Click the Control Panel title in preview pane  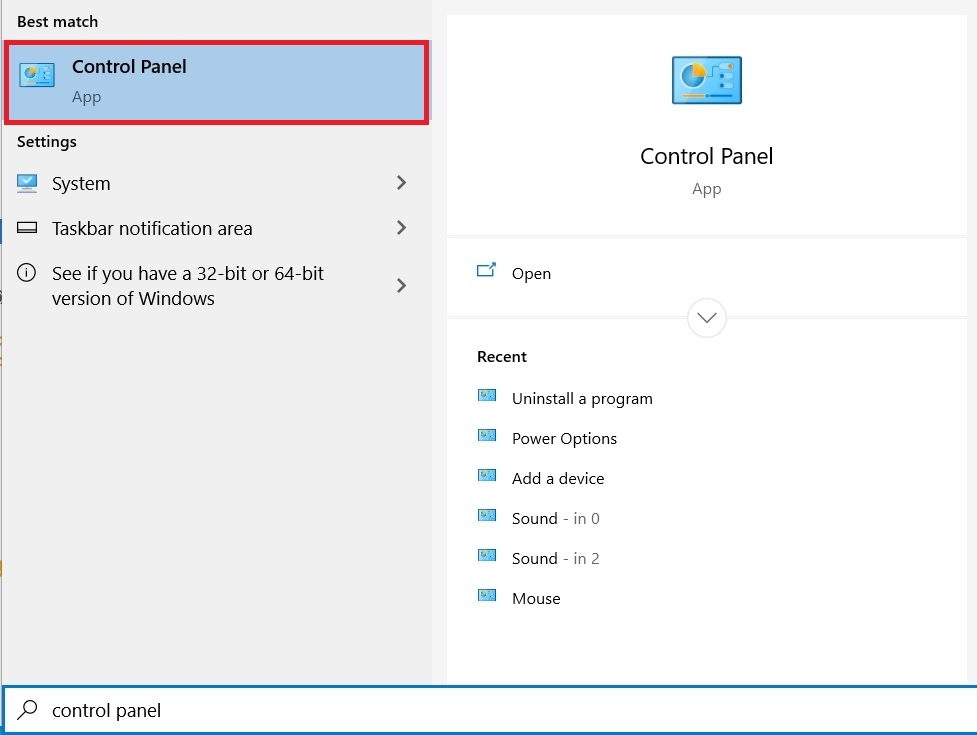click(x=707, y=156)
